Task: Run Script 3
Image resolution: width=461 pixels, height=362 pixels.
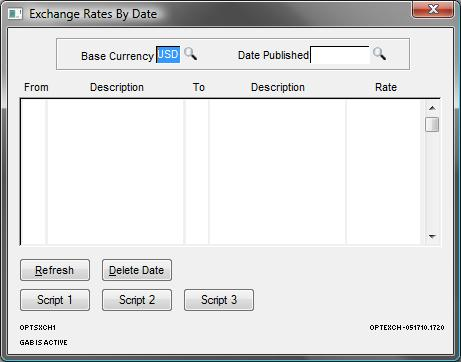Action: [x=219, y=300]
